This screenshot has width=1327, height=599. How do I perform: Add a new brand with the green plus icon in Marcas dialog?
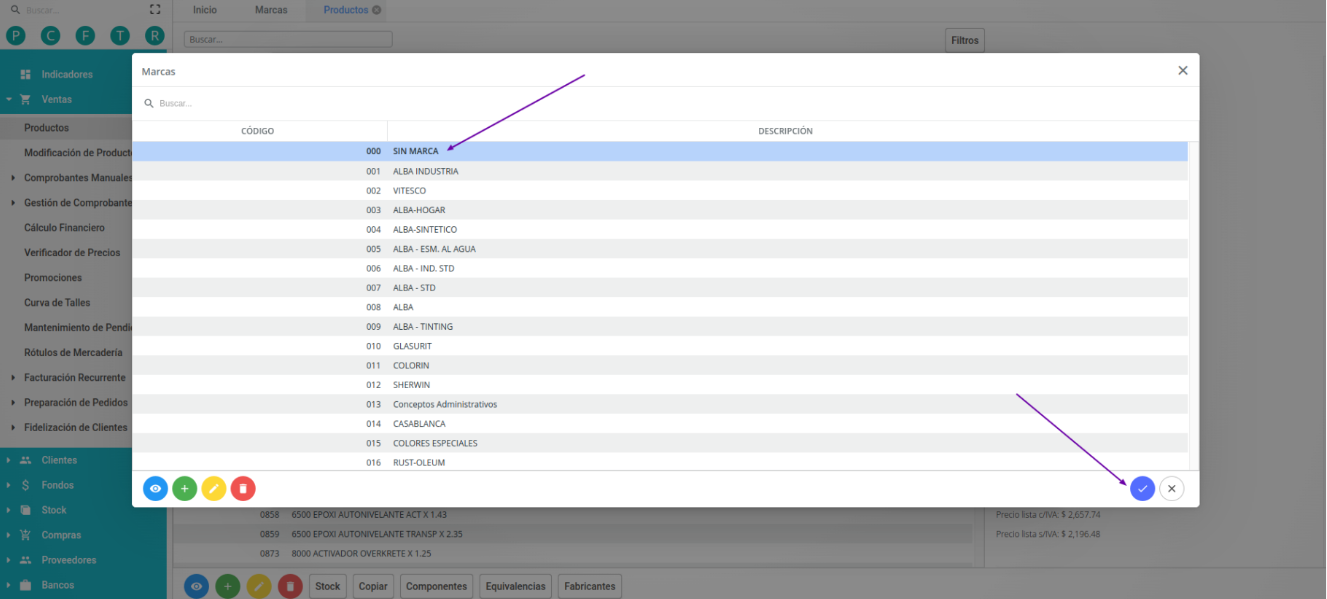coord(184,489)
